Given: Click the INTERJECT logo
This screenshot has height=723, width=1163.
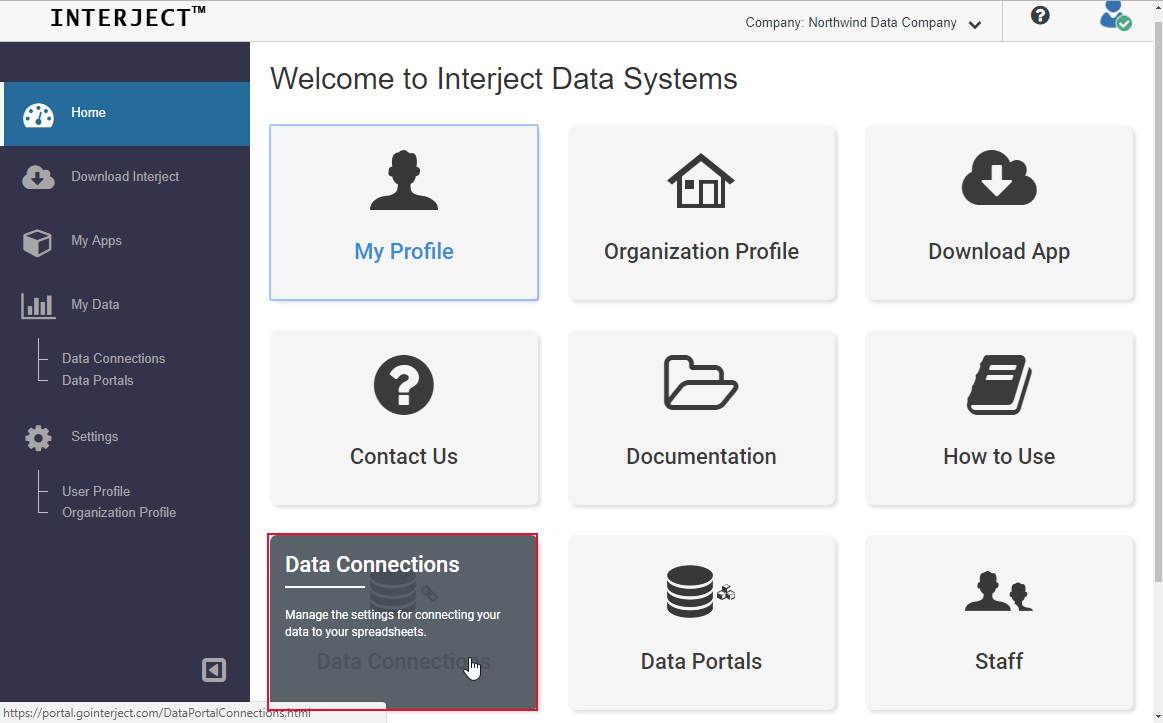Looking at the screenshot, I should [x=128, y=17].
